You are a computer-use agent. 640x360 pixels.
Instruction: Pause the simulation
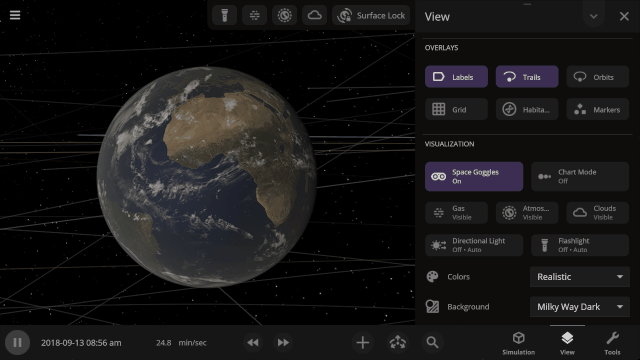(x=17, y=342)
